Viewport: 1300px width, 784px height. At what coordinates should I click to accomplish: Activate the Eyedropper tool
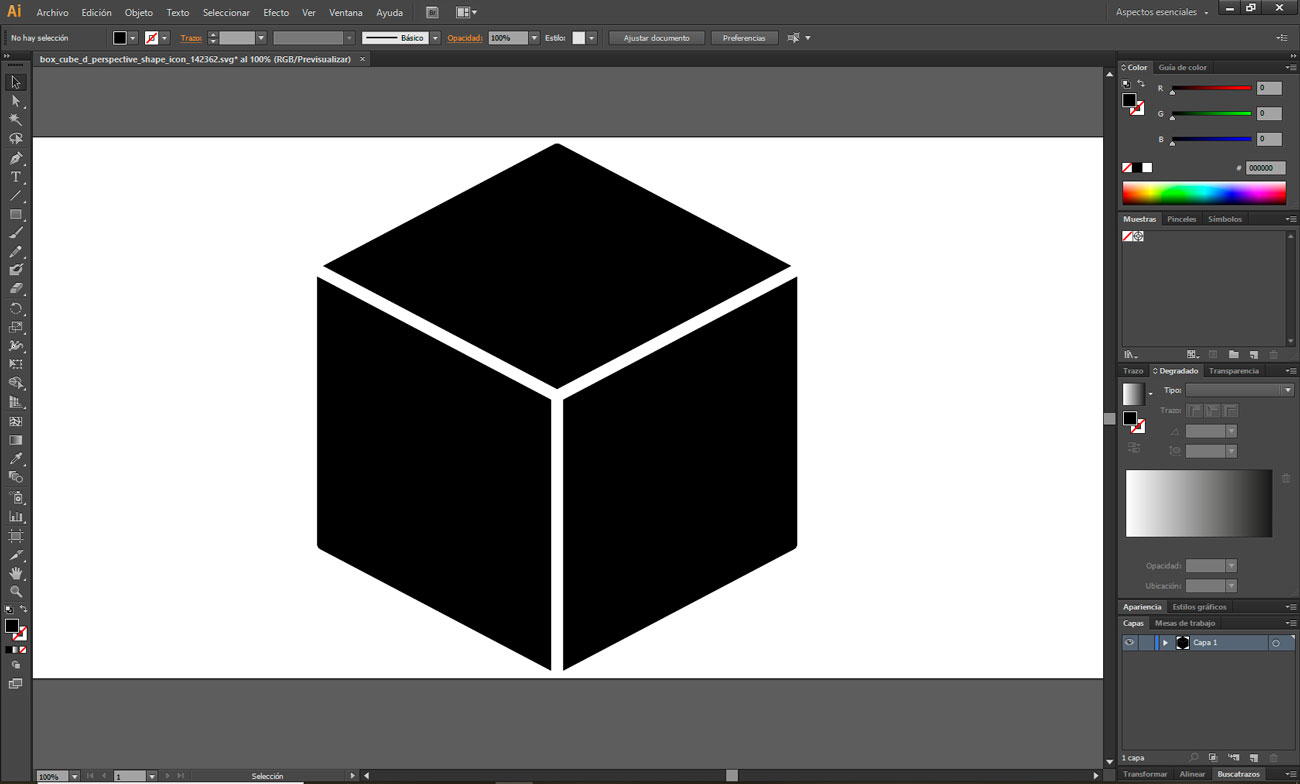(x=16, y=459)
